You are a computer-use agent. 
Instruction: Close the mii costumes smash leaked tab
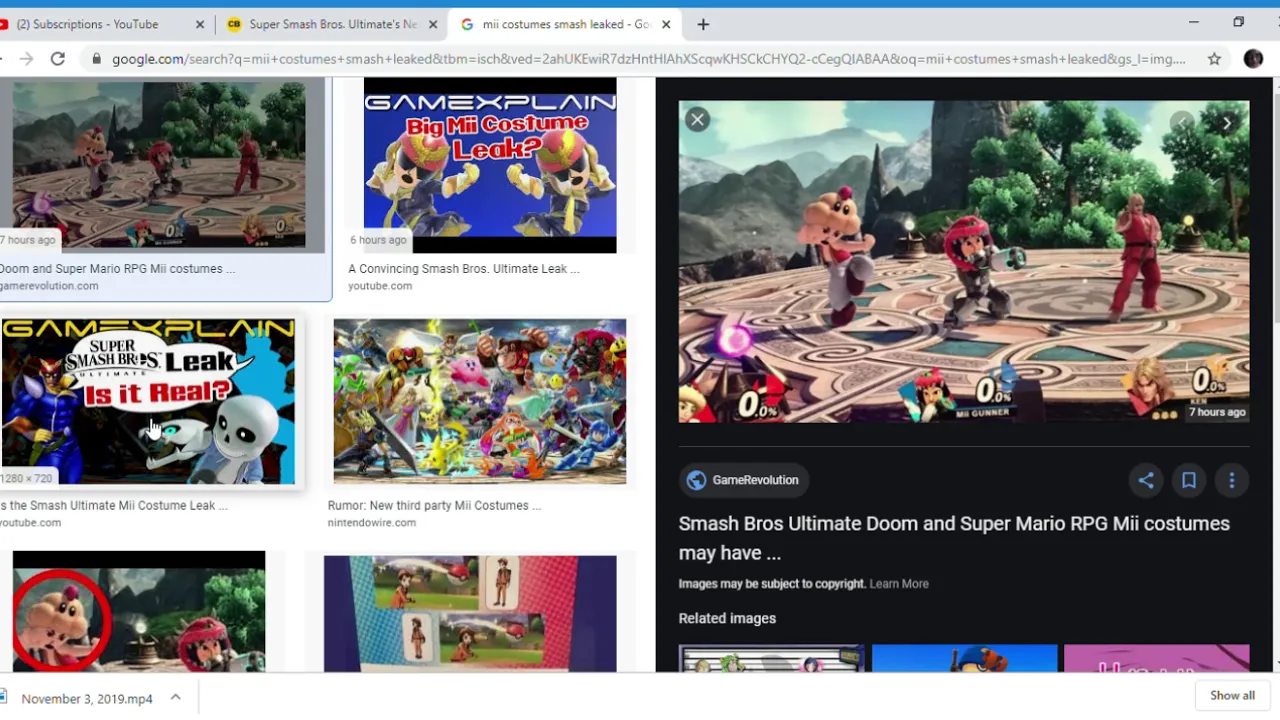(x=666, y=24)
